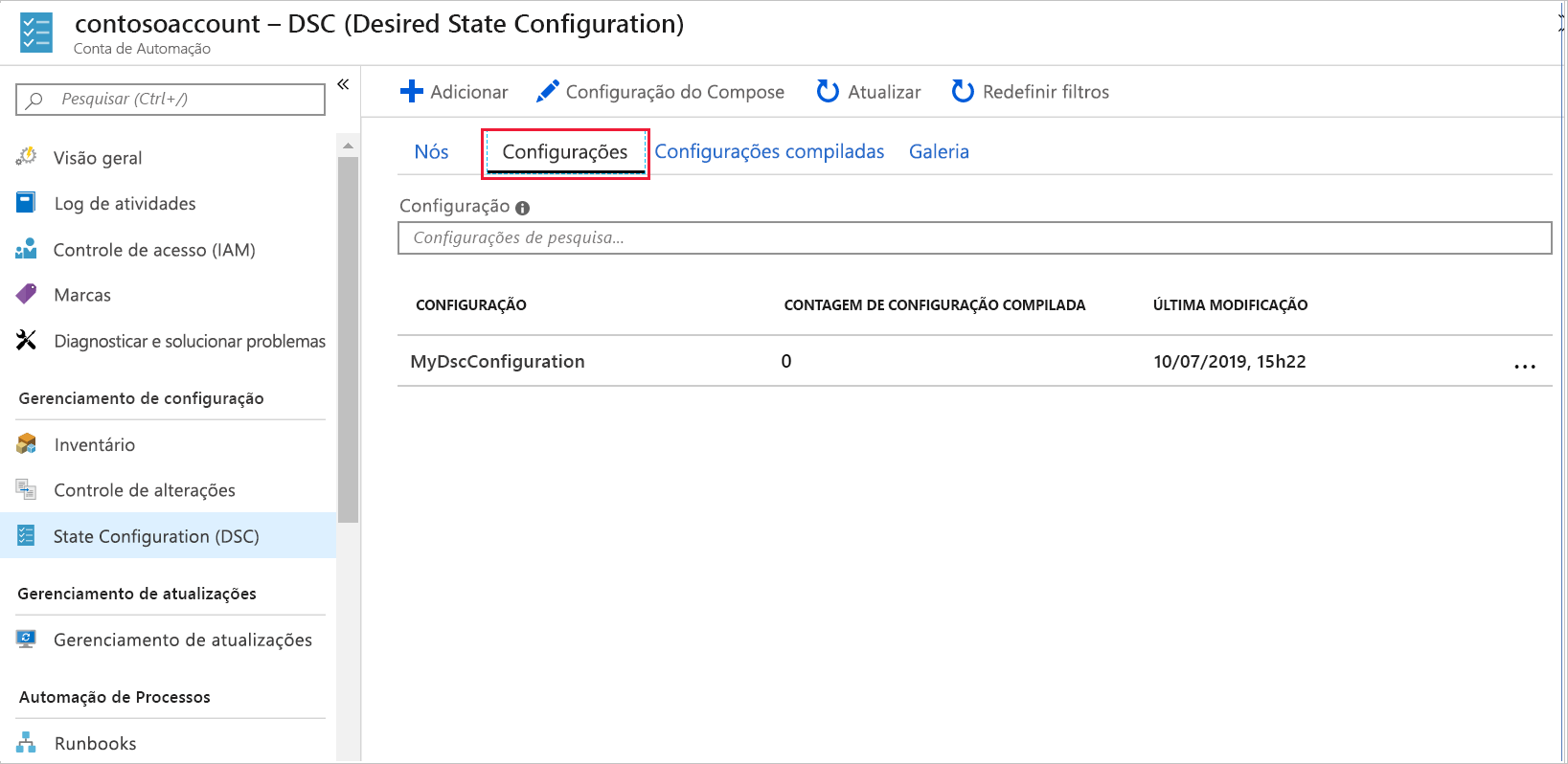Open Diagnosticar e solucionar problemas
This screenshot has width=1568, height=764.
[x=190, y=342]
